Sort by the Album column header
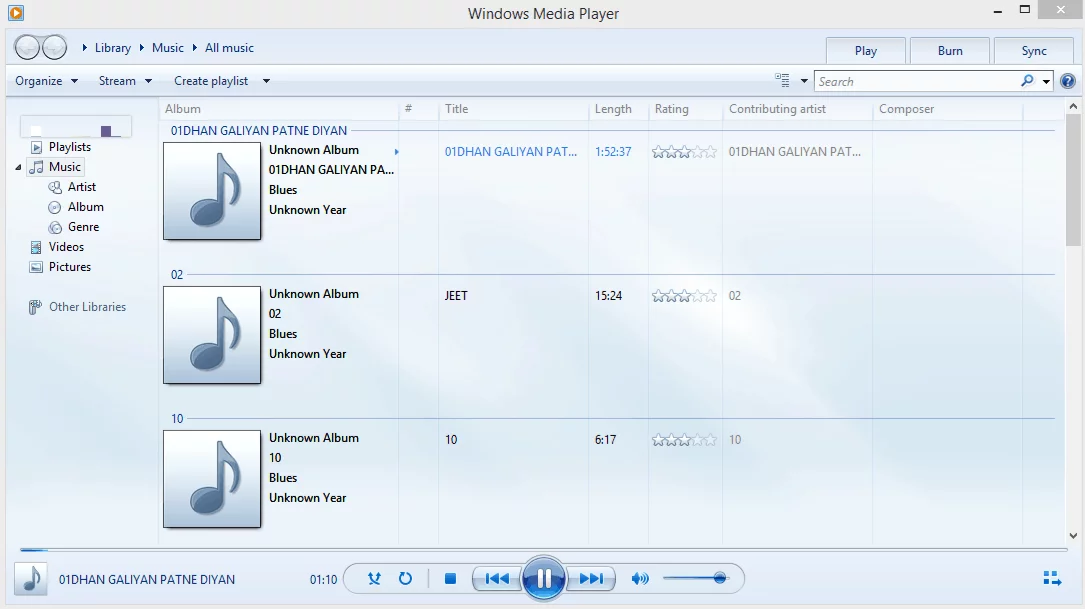This screenshot has height=609, width=1085. [x=280, y=109]
